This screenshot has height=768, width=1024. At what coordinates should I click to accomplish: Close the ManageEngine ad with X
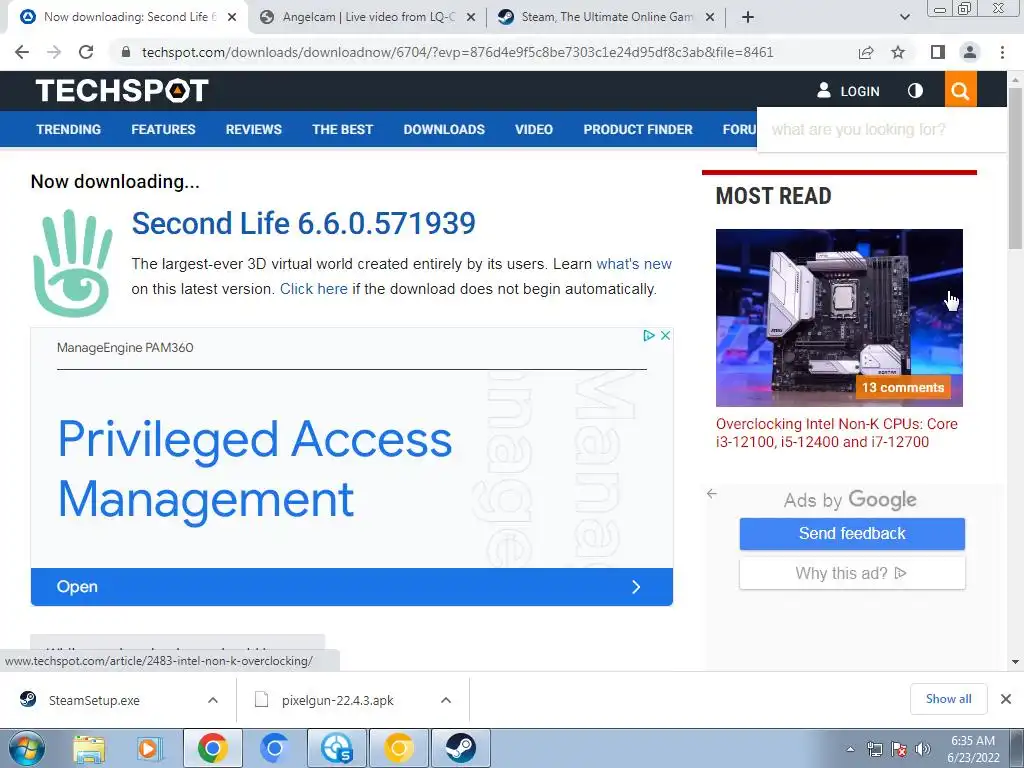point(665,335)
